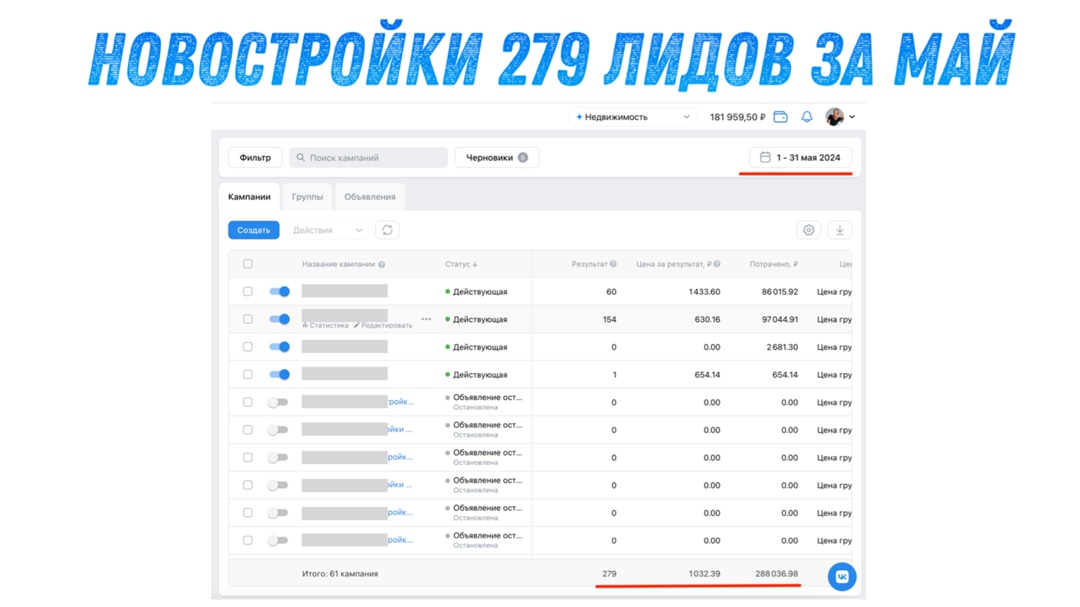Screen dimensions: 1080x607
Task: Expand the profile chevron next to avatar
Action: click(x=852, y=117)
